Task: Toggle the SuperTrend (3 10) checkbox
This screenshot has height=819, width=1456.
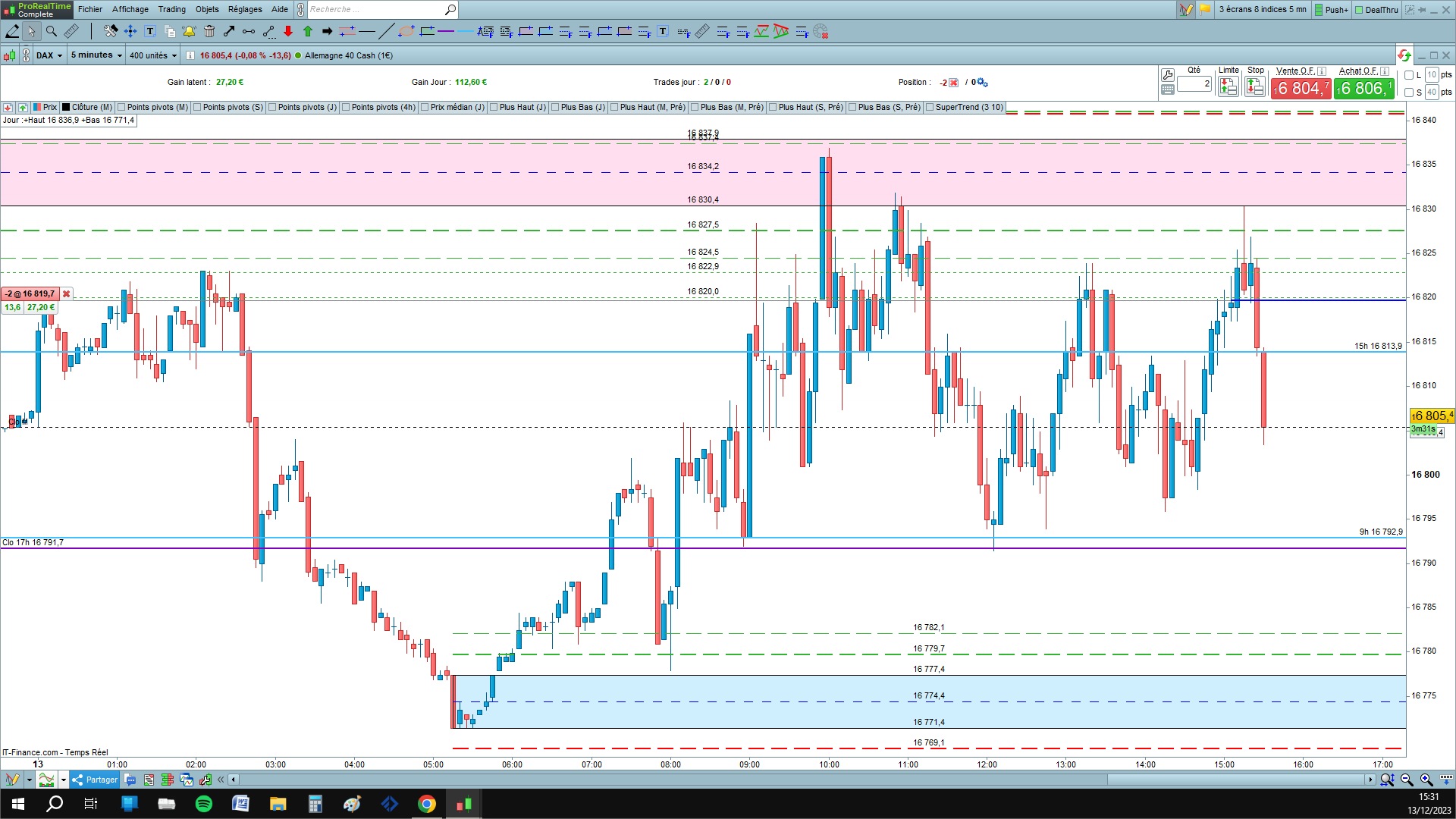Action: coord(930,107)
